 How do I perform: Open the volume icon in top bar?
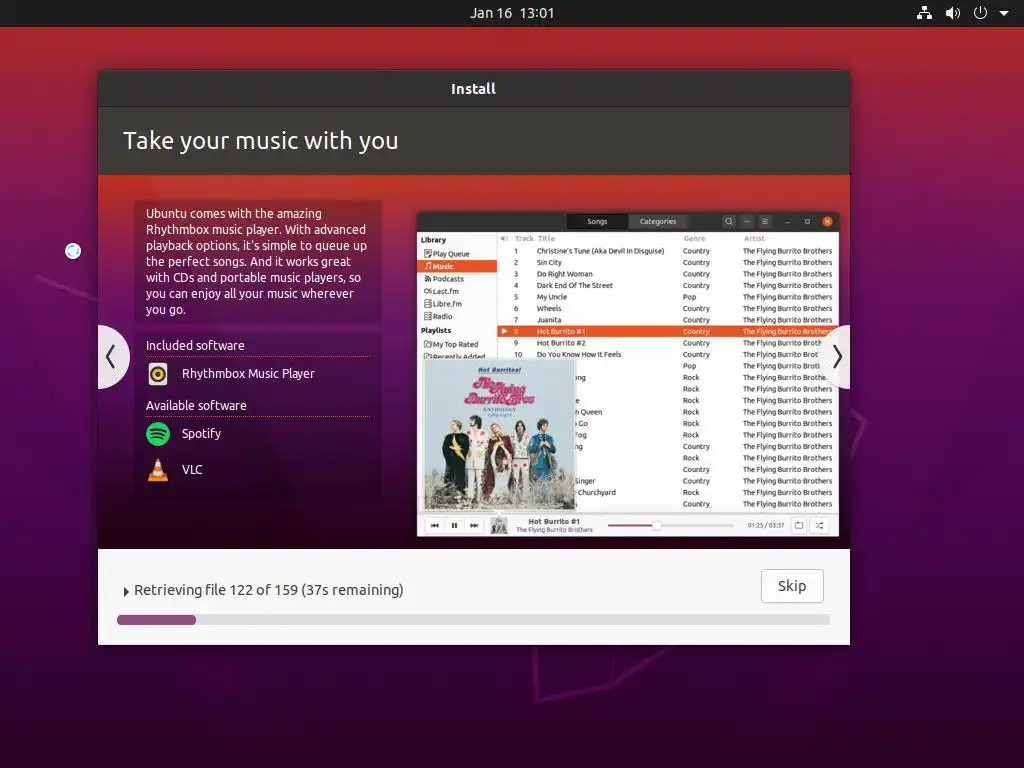(x=953, y=13)
